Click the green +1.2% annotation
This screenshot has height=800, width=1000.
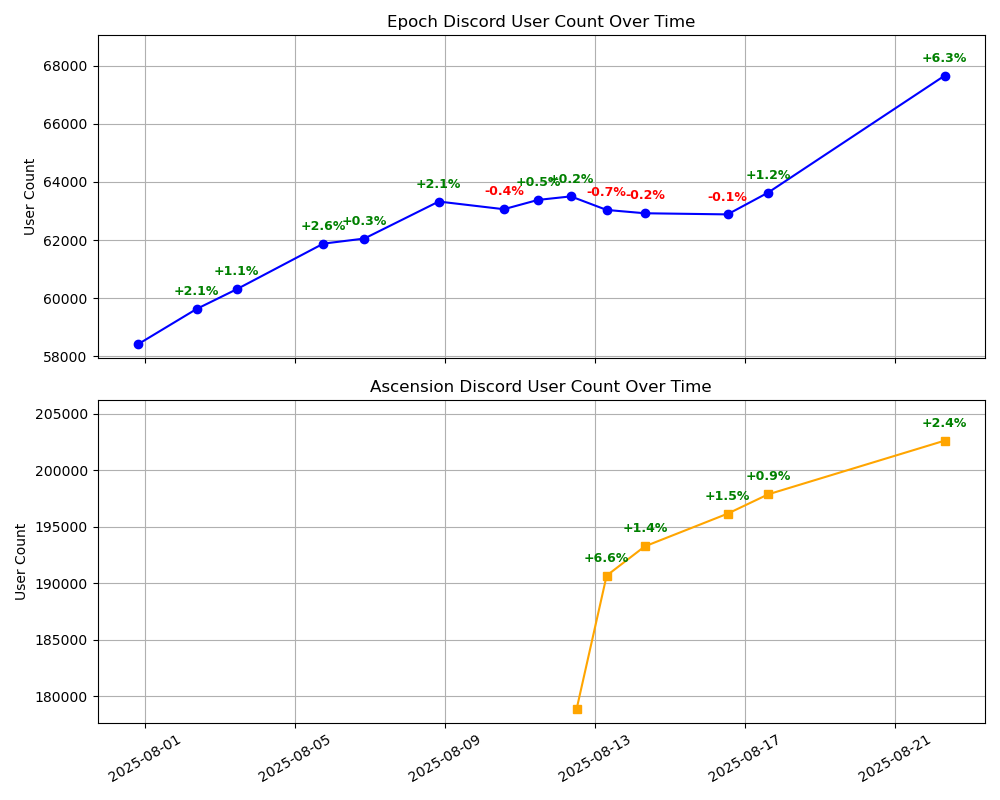pyautogui.click(x=768, y=175)
